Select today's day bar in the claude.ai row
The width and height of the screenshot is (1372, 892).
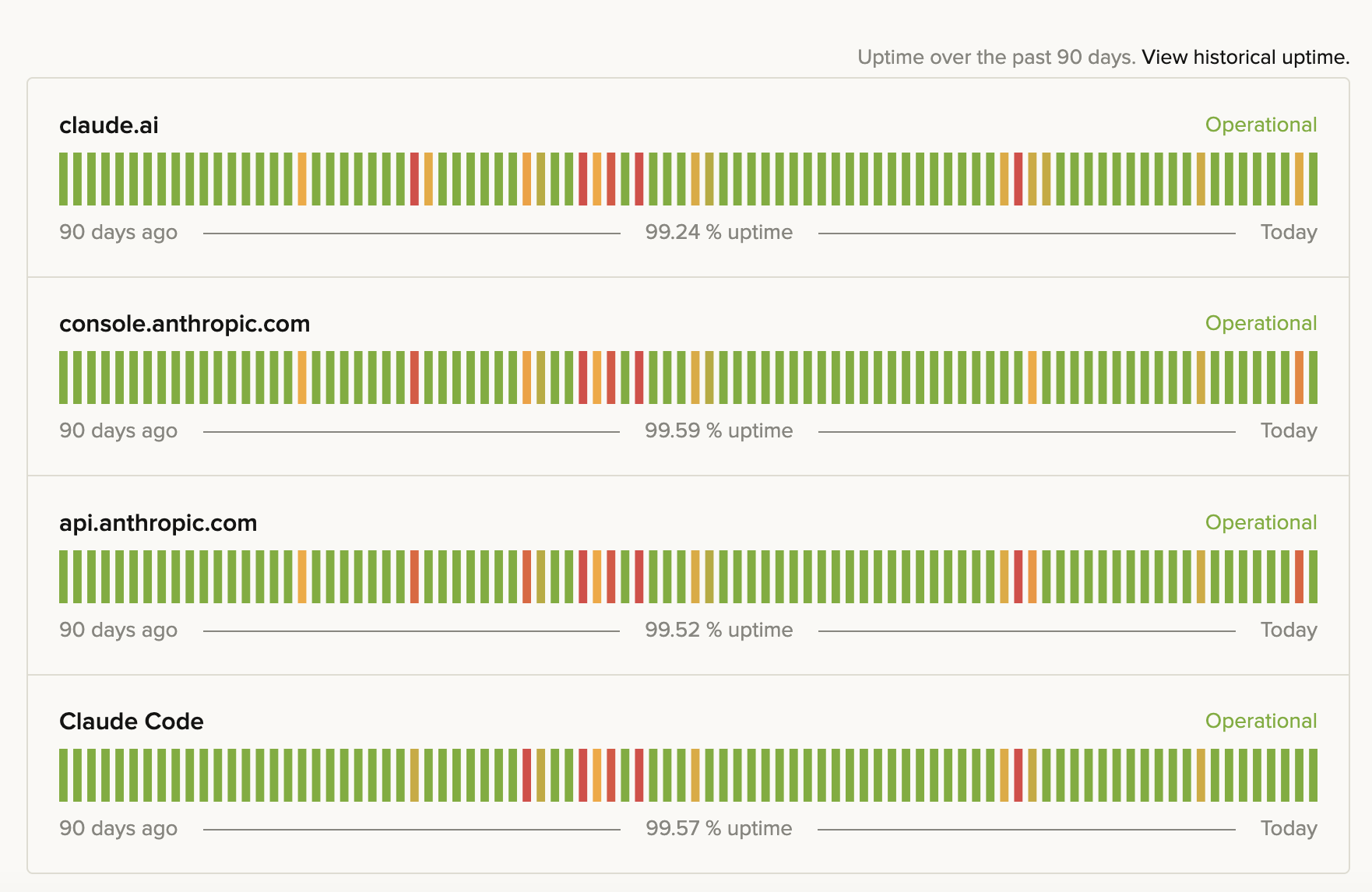[x=1313, y=179]
